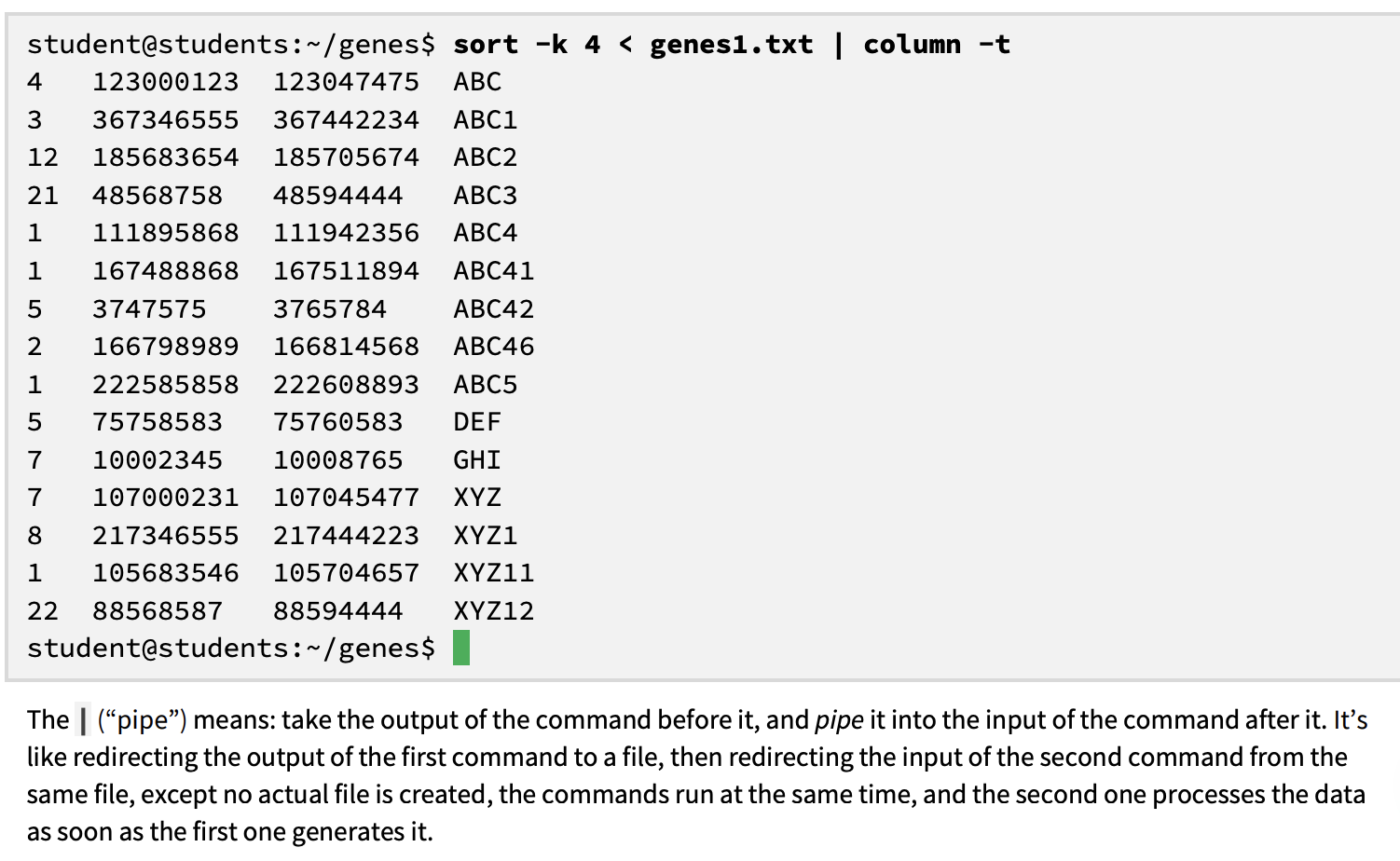
Task: Click the gene name ABC46
Action: pos(494,347)
